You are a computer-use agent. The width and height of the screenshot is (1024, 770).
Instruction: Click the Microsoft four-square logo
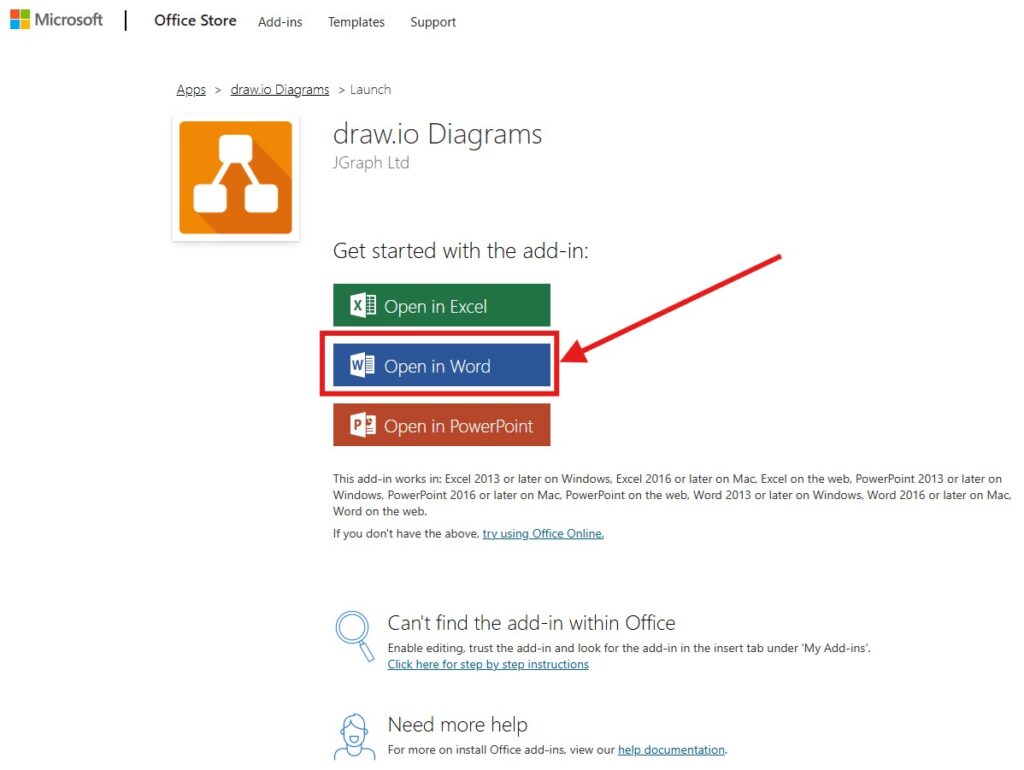(20, 19)
